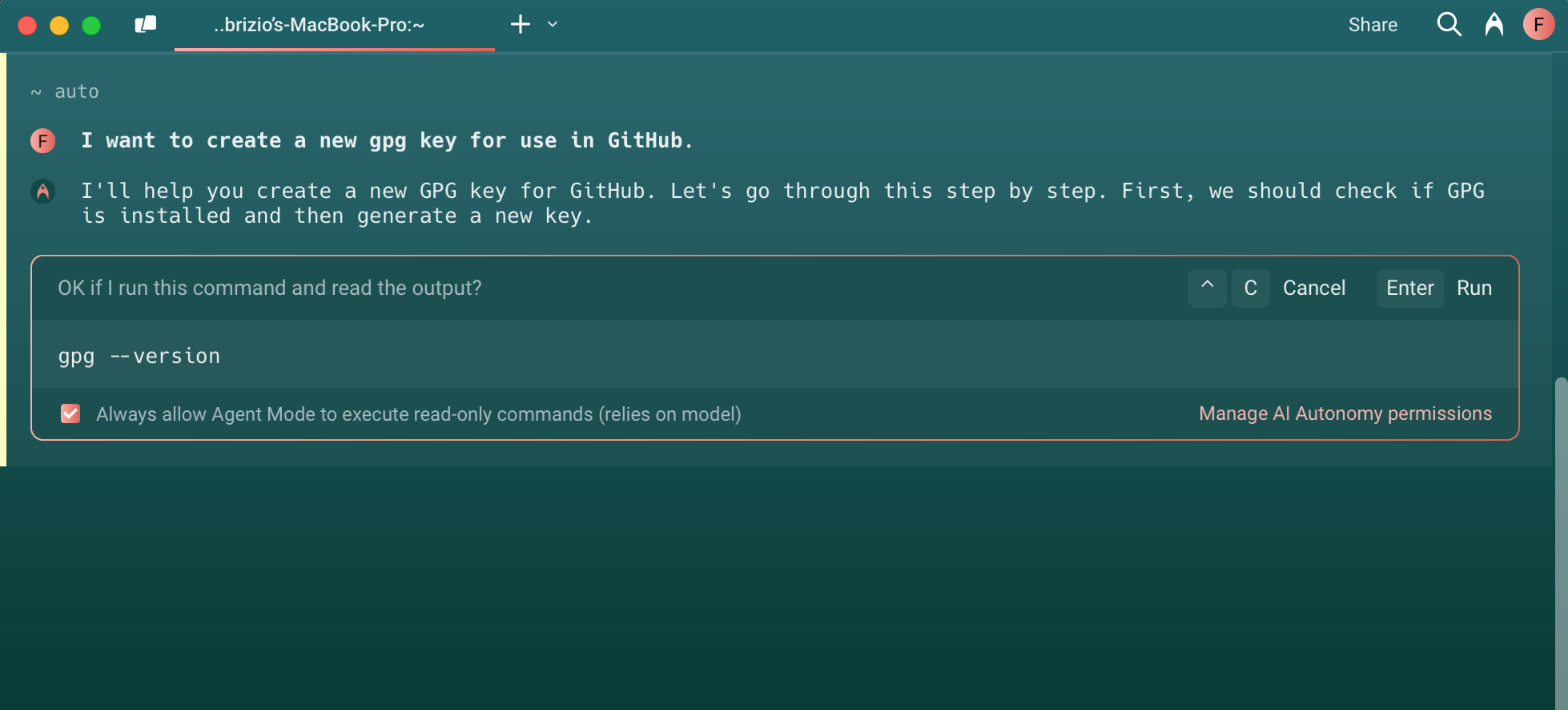1568x710 pixels.
Task: Click the Warp agent avatar beside reply
Action: click(43, 192)
